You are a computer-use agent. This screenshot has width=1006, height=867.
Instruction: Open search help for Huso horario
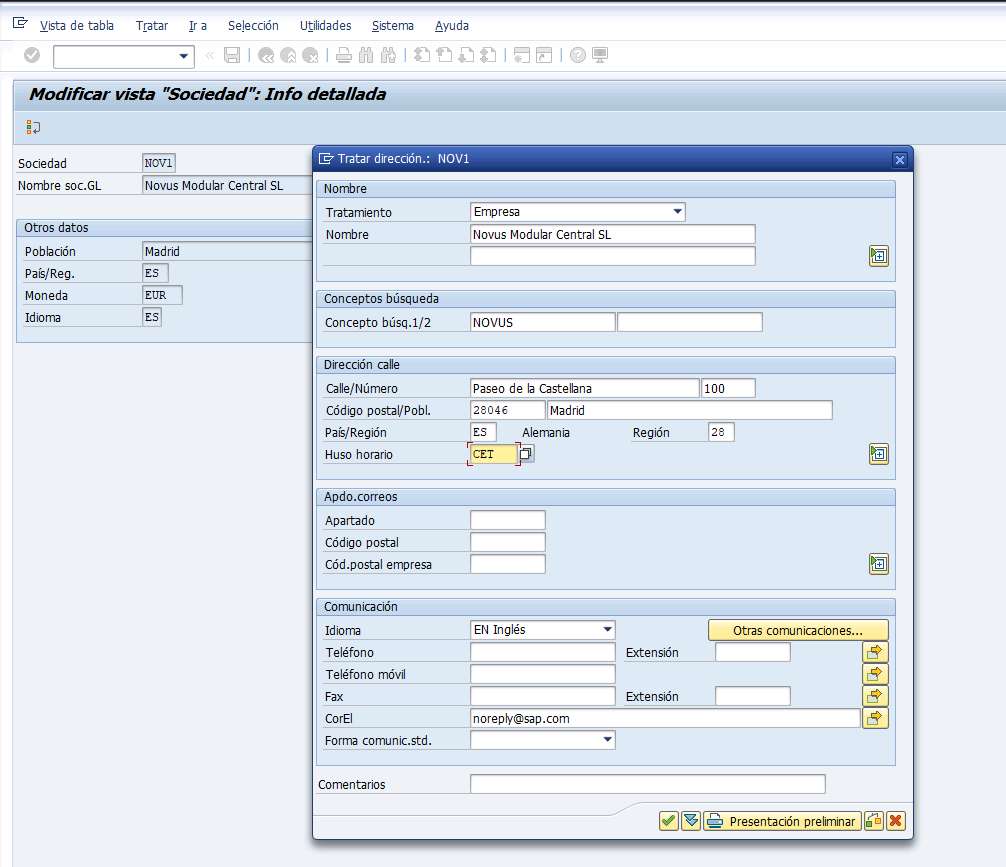tap(525, 454)
